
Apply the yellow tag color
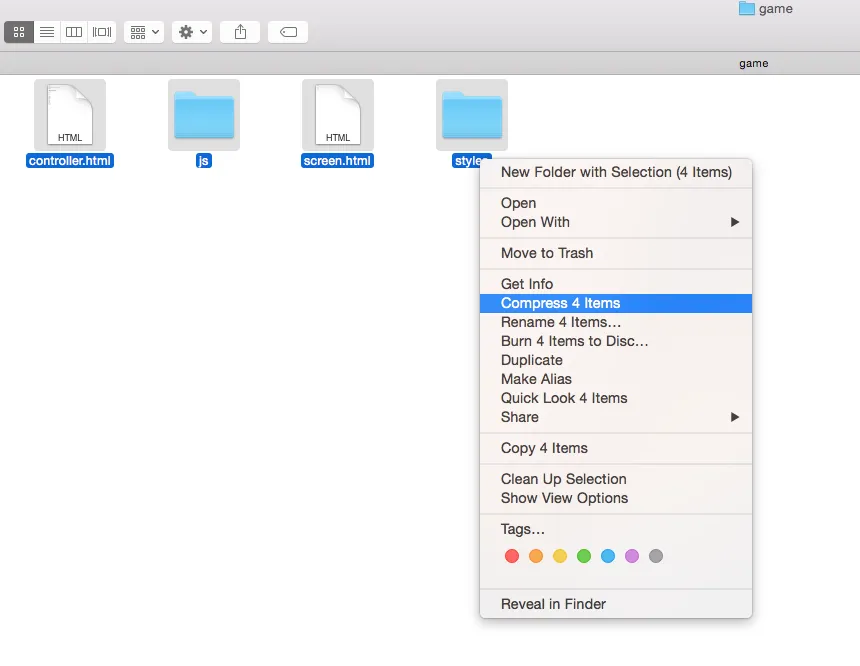tap(560, 556)
